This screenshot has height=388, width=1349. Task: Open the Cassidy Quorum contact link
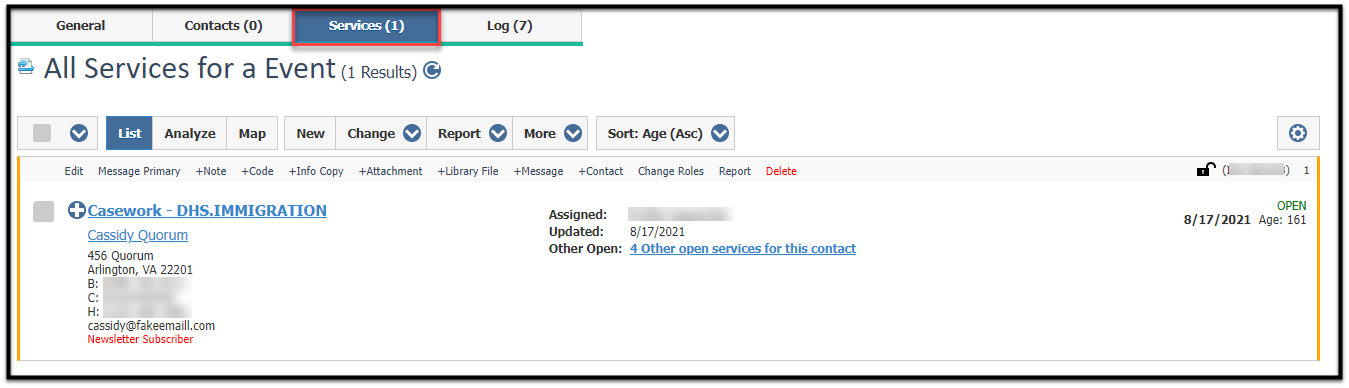tap(138, 235)
